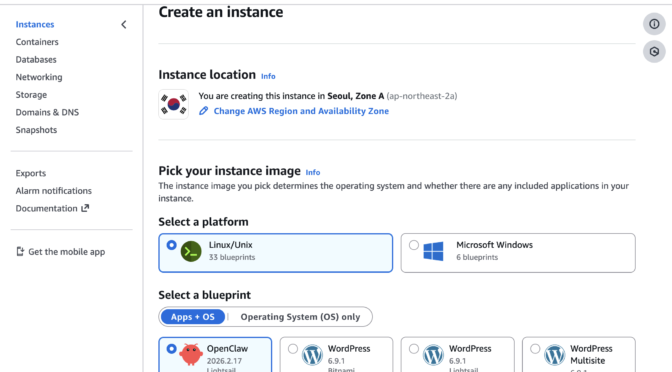Click Info next to Pick your instance image
This screenshot has width=672, height=372.
(x=313, y=172)
